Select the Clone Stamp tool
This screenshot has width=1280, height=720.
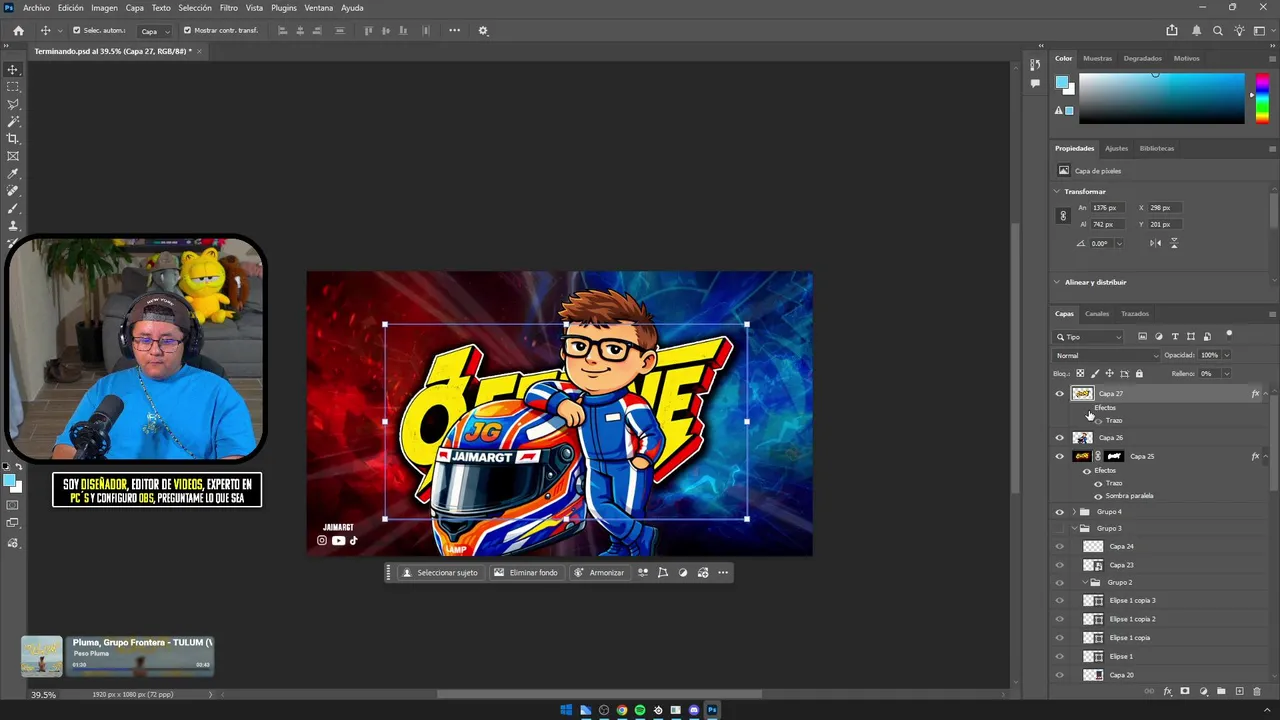(13, 226)
